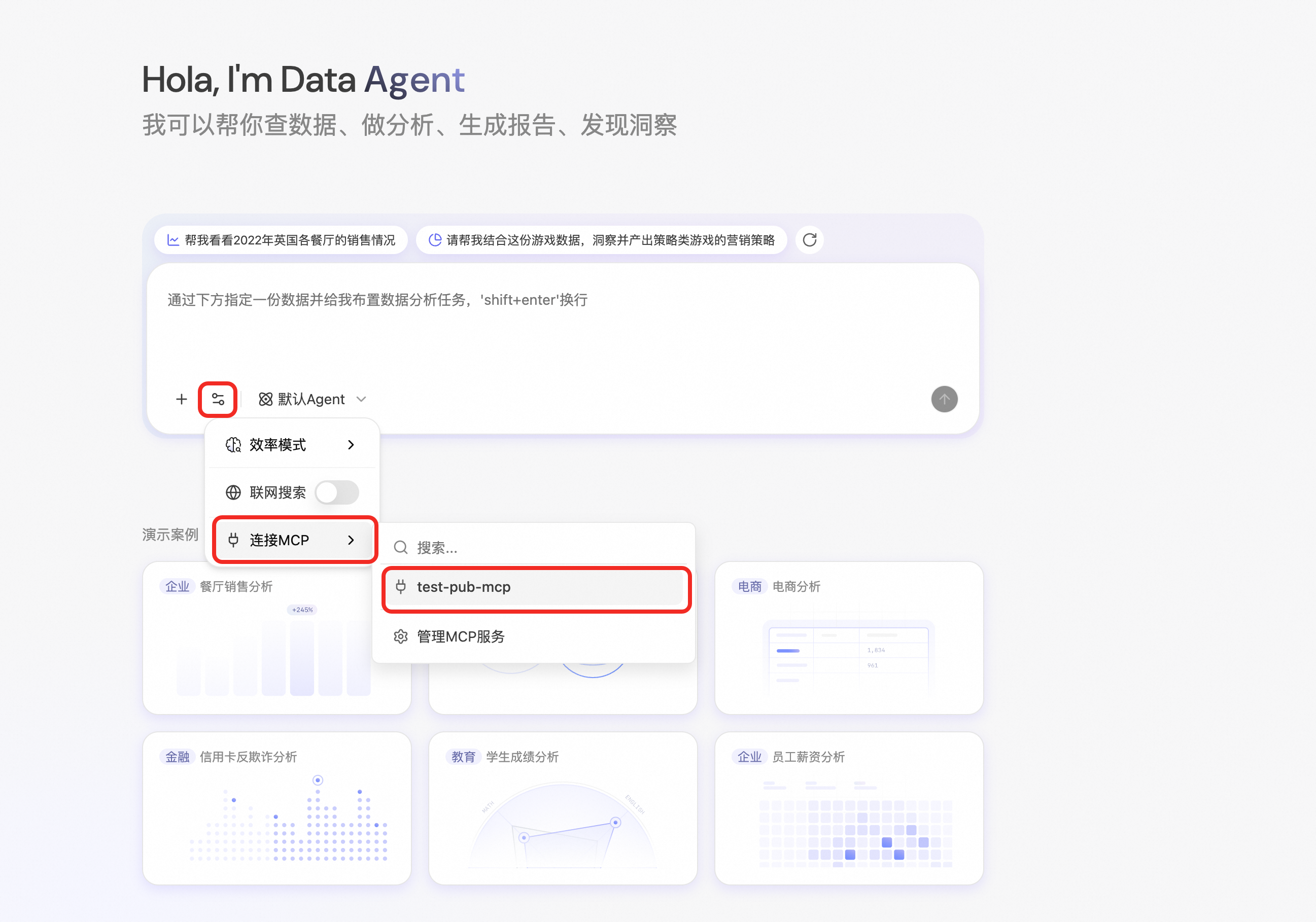The image size is (1316, 922).
Task: Click the gear icon for 管理MCP服务
Action: tap(401, 636)
